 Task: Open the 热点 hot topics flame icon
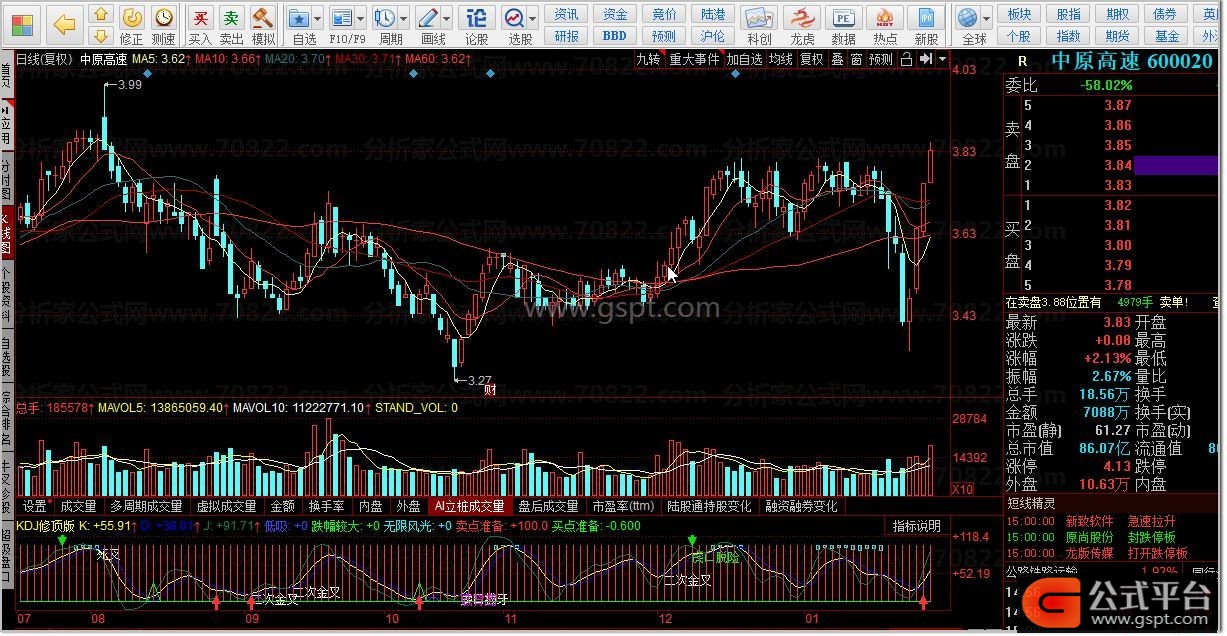(884, 17)
